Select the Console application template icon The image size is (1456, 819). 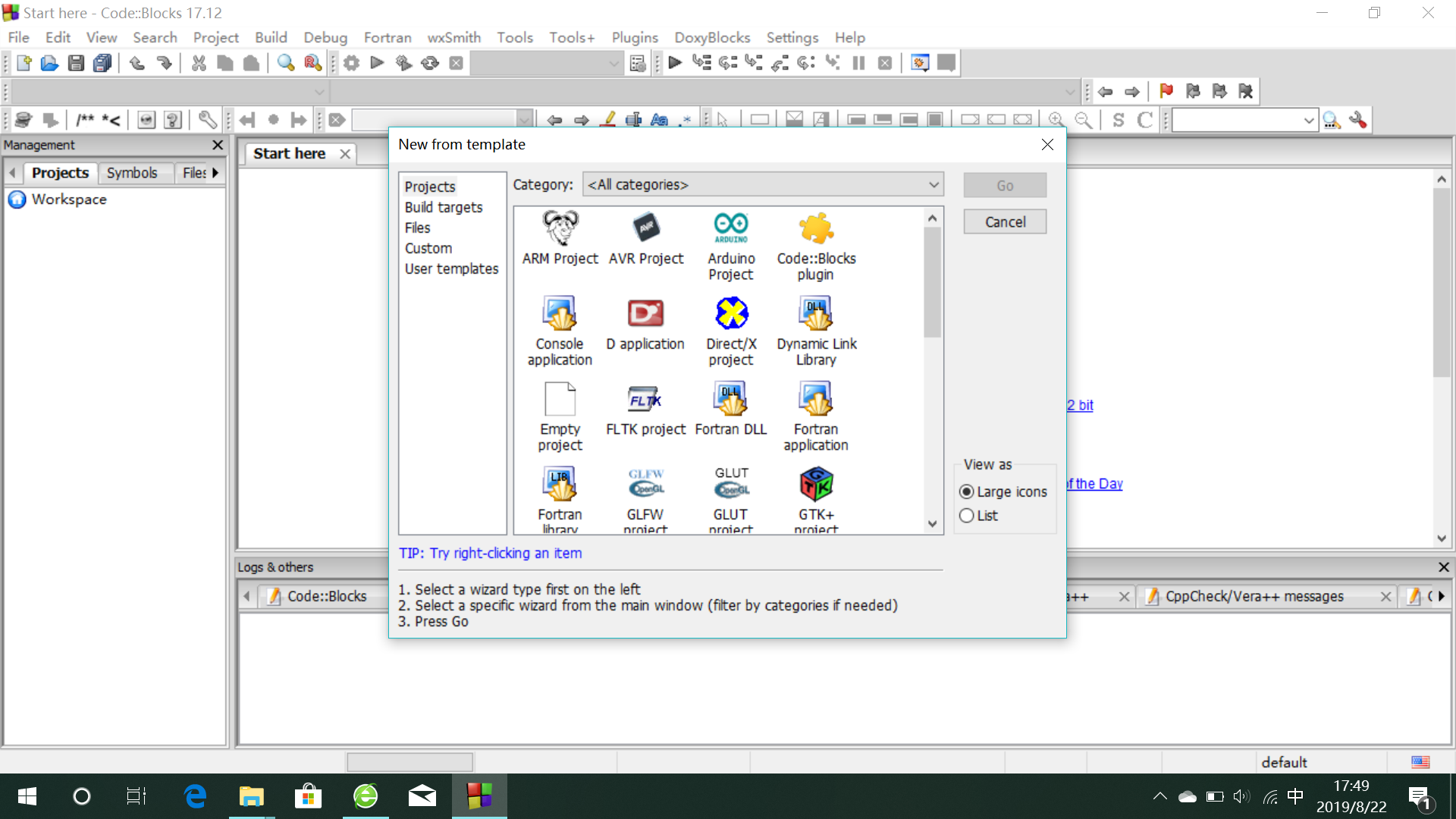pos(560,313)
